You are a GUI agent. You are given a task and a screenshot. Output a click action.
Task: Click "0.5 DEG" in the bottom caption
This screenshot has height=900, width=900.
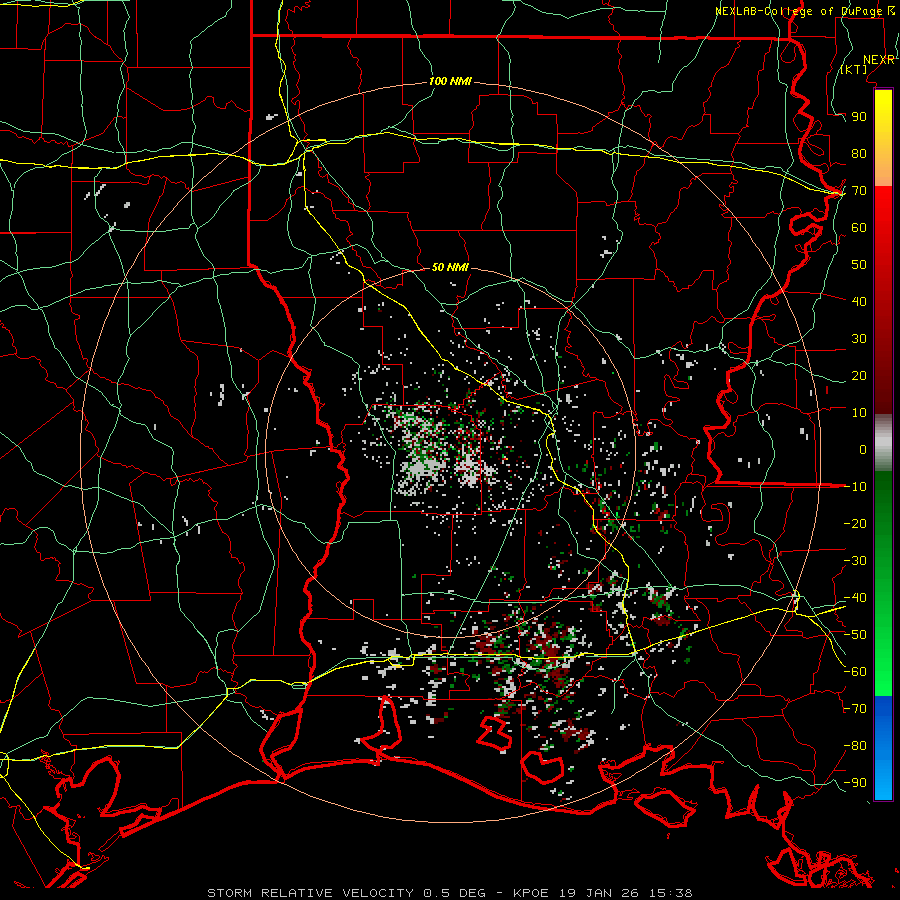(455, 893)
